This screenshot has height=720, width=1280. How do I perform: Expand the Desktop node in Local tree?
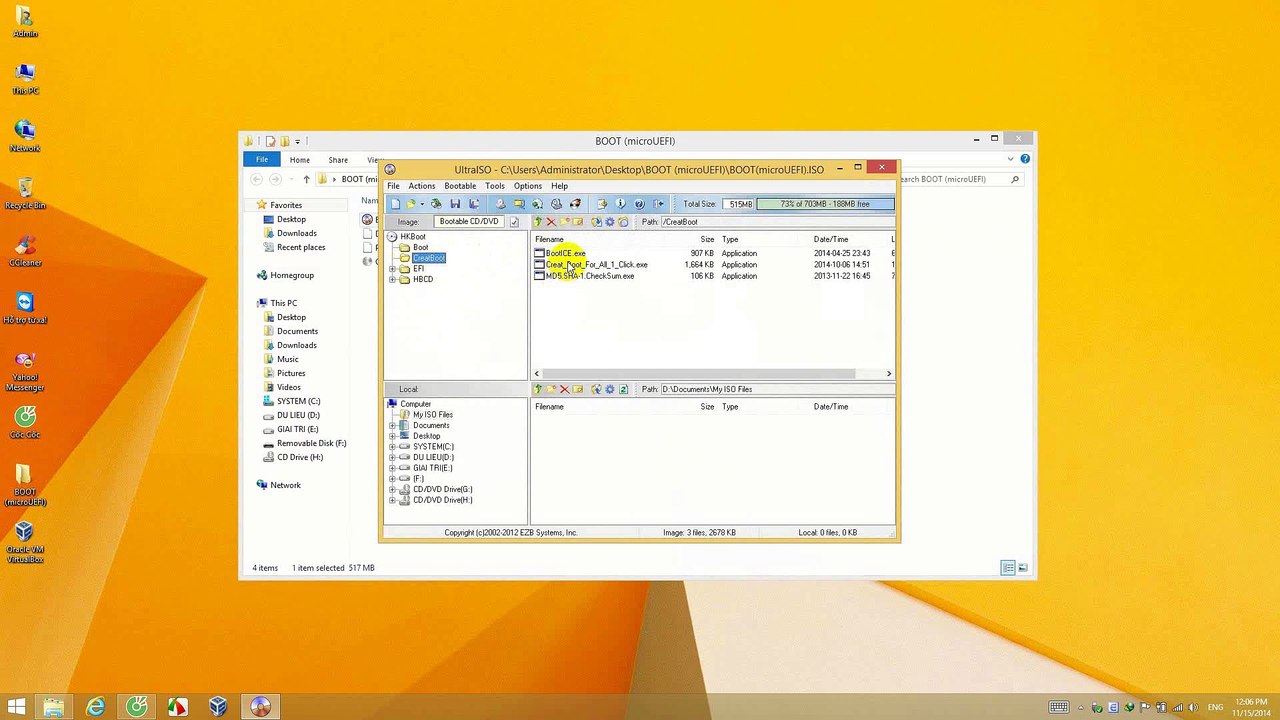tap(393, 436)
